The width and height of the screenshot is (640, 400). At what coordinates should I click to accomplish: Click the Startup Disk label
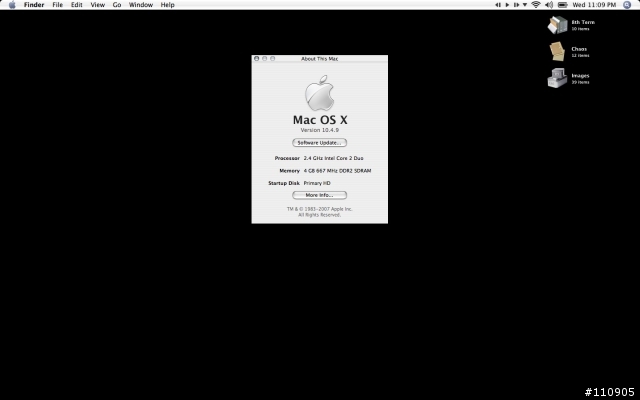284,183
